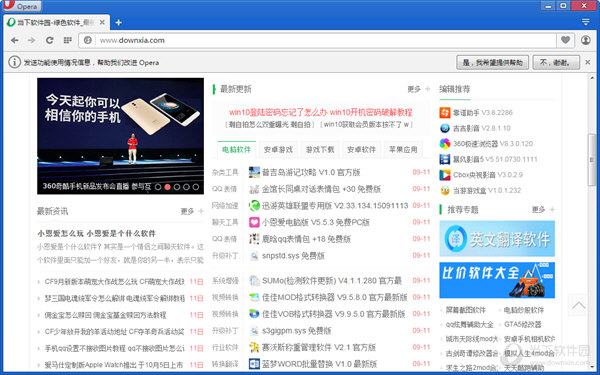Open the 屏幕截图软件 topic link
The image size is (600, 375).
[465, 310]
